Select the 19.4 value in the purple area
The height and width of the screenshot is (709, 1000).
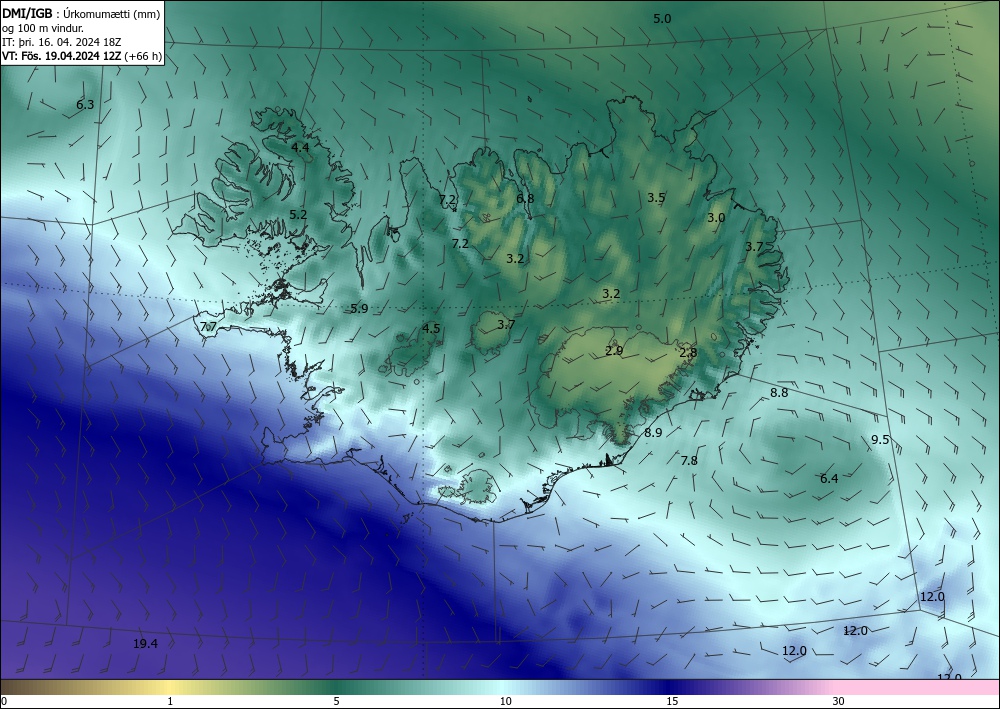coord(145,644)
